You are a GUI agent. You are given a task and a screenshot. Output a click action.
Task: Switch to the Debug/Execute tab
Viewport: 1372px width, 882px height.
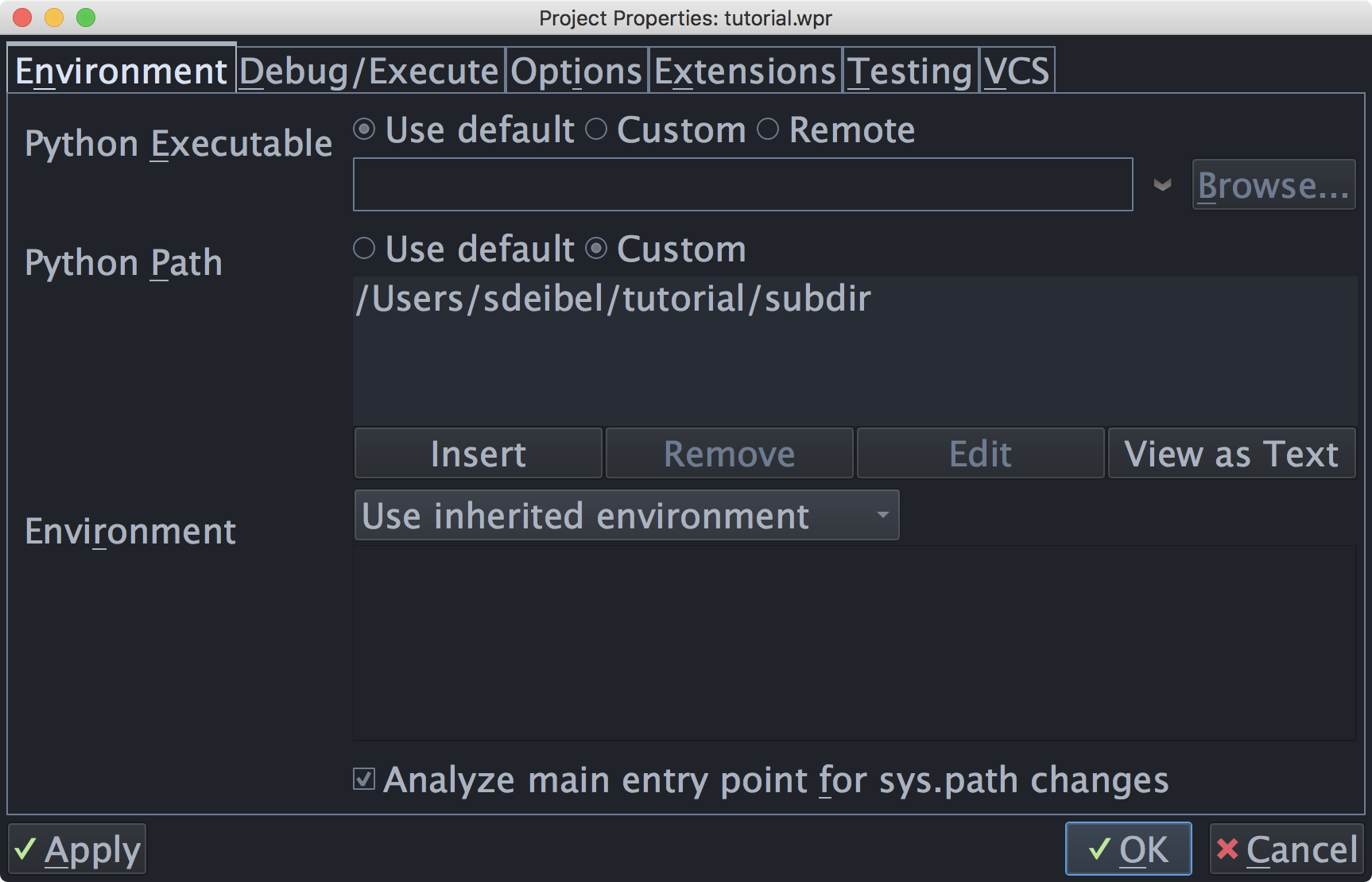pyautogui.click(x=370, y=72)
